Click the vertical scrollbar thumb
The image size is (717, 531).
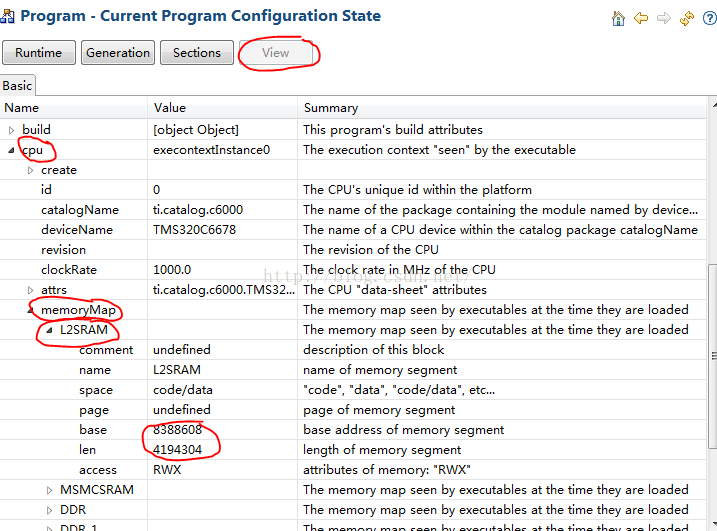click(712, 357)
